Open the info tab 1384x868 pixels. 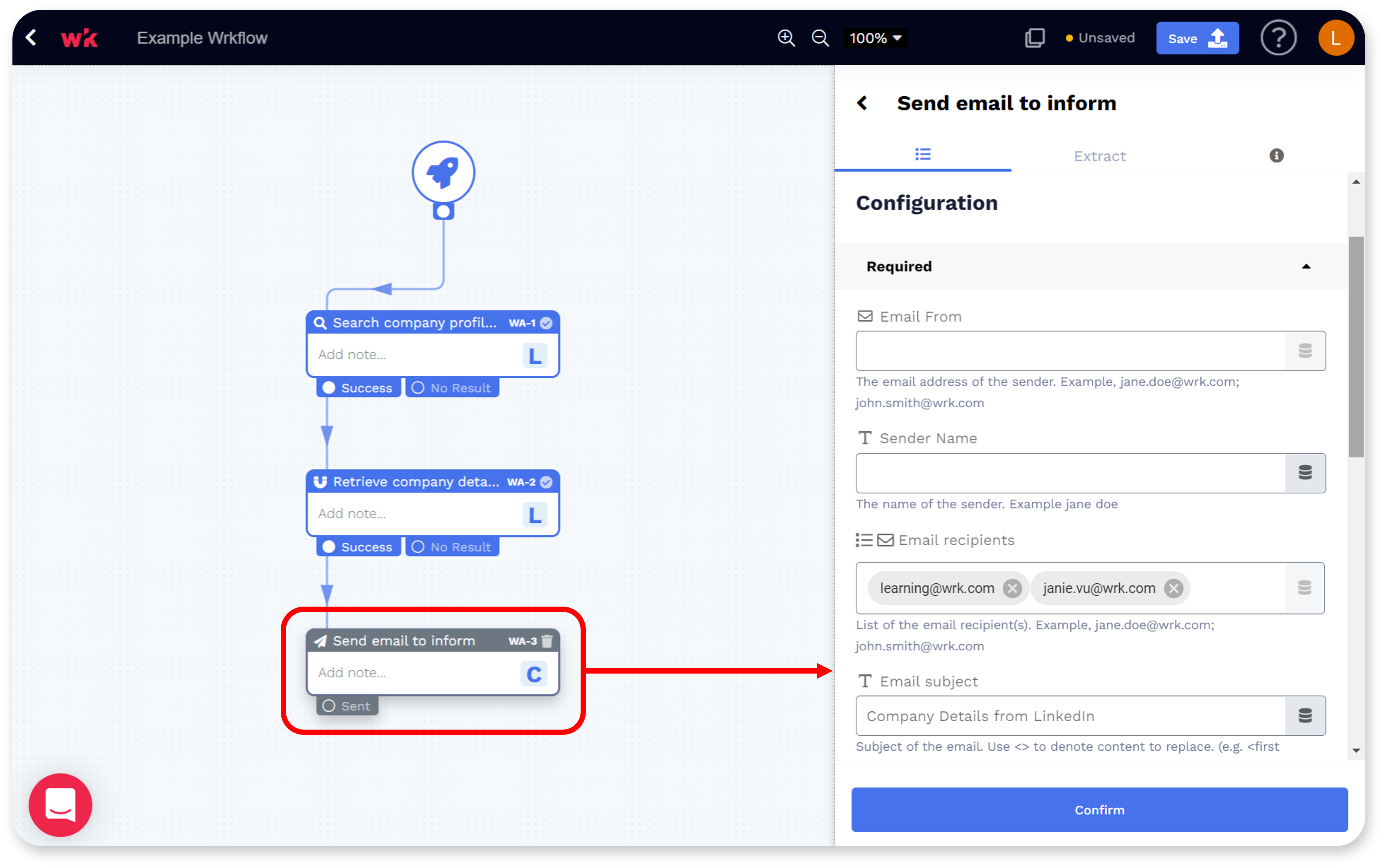pyautogui.click(x=1276, y=156)
